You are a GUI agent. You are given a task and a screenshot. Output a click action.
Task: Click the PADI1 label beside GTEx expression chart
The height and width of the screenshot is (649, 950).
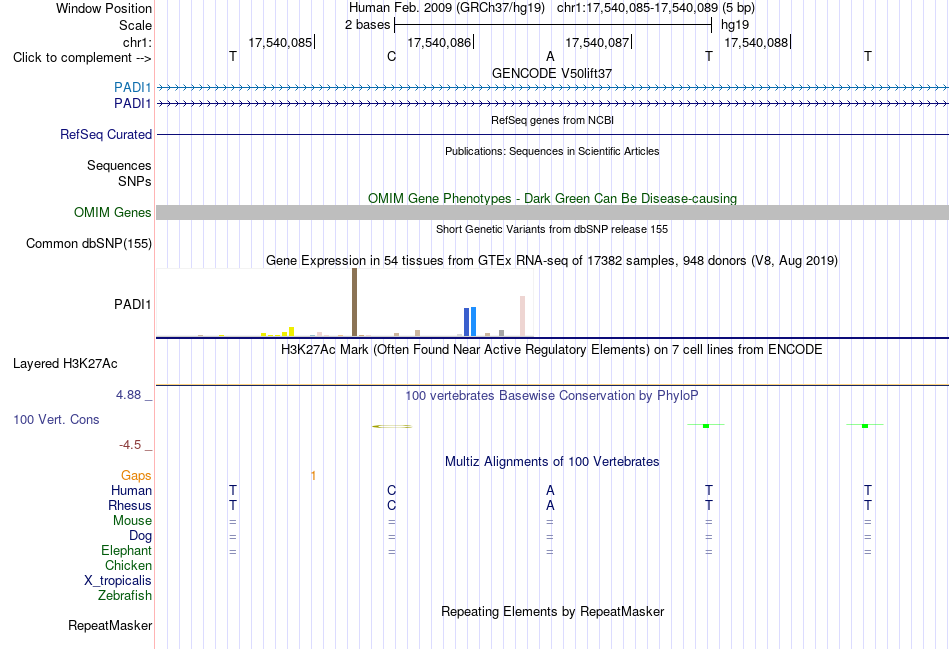(x=132, y=304)
